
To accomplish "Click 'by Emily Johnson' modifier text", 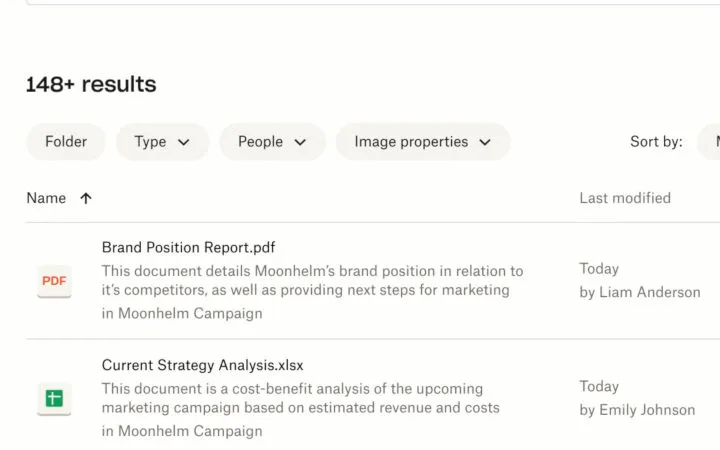I will point(637,409).
